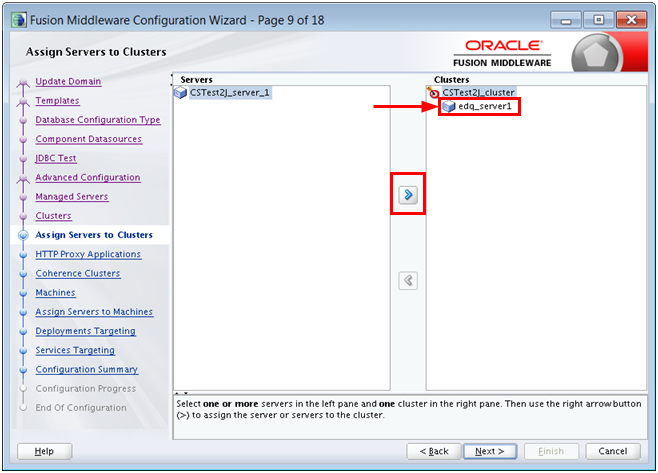Select the CSTest2J_server_1 server icon

[x=180, y=92]
